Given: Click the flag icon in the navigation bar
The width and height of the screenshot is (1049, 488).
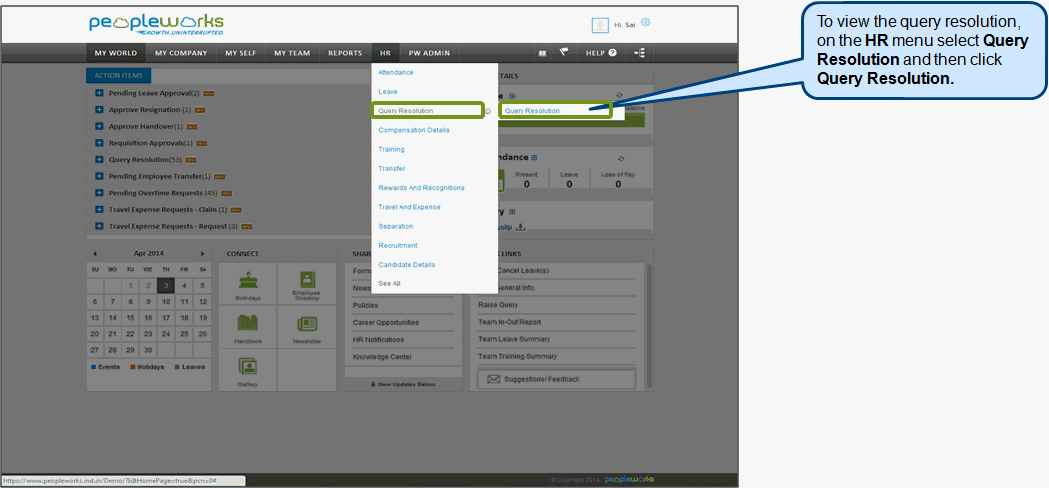Looking at the screenshot, I should [x=563, y=52].
